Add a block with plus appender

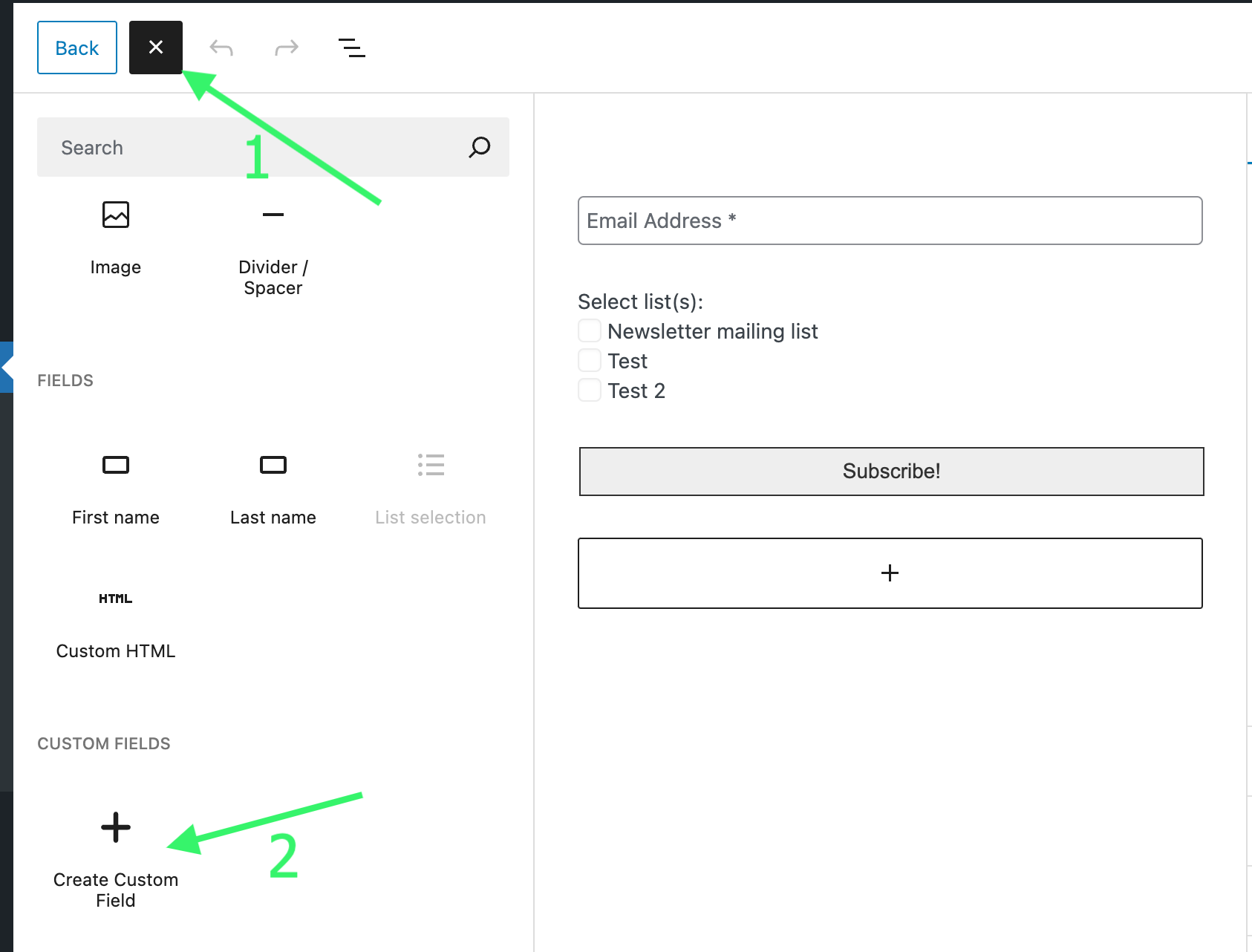[890, 573]
